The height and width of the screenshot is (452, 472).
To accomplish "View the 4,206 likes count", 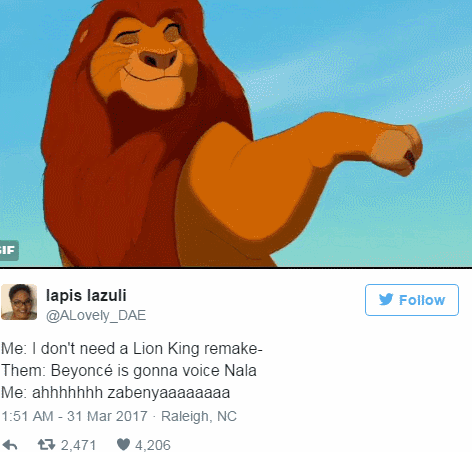I will coord(153,445).
